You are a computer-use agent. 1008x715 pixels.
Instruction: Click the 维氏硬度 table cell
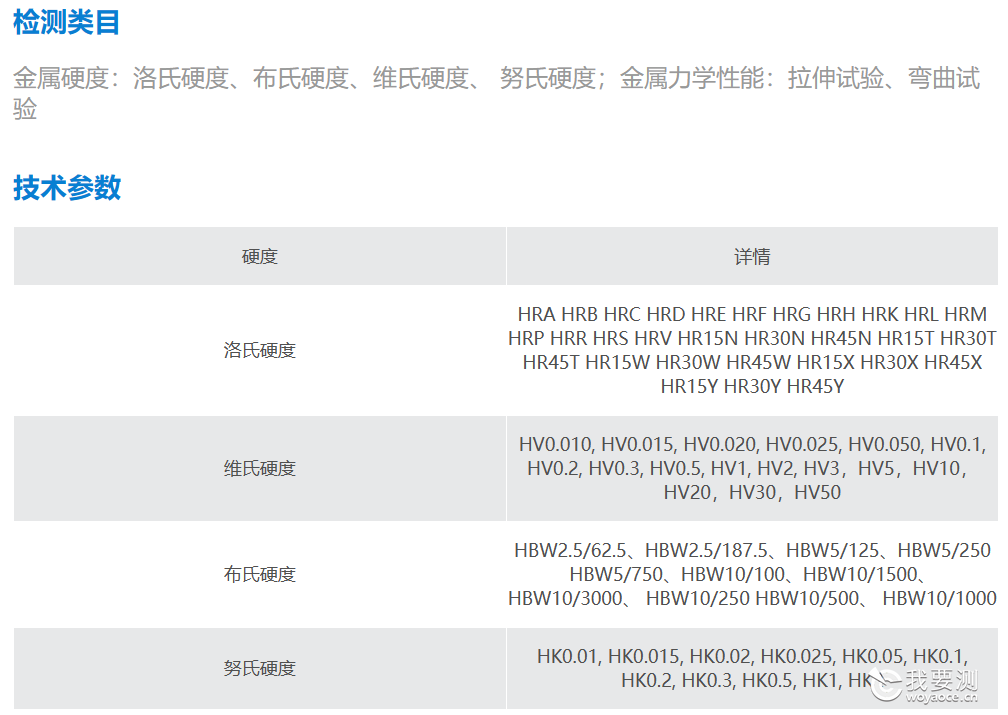click(x=260, y=469)
